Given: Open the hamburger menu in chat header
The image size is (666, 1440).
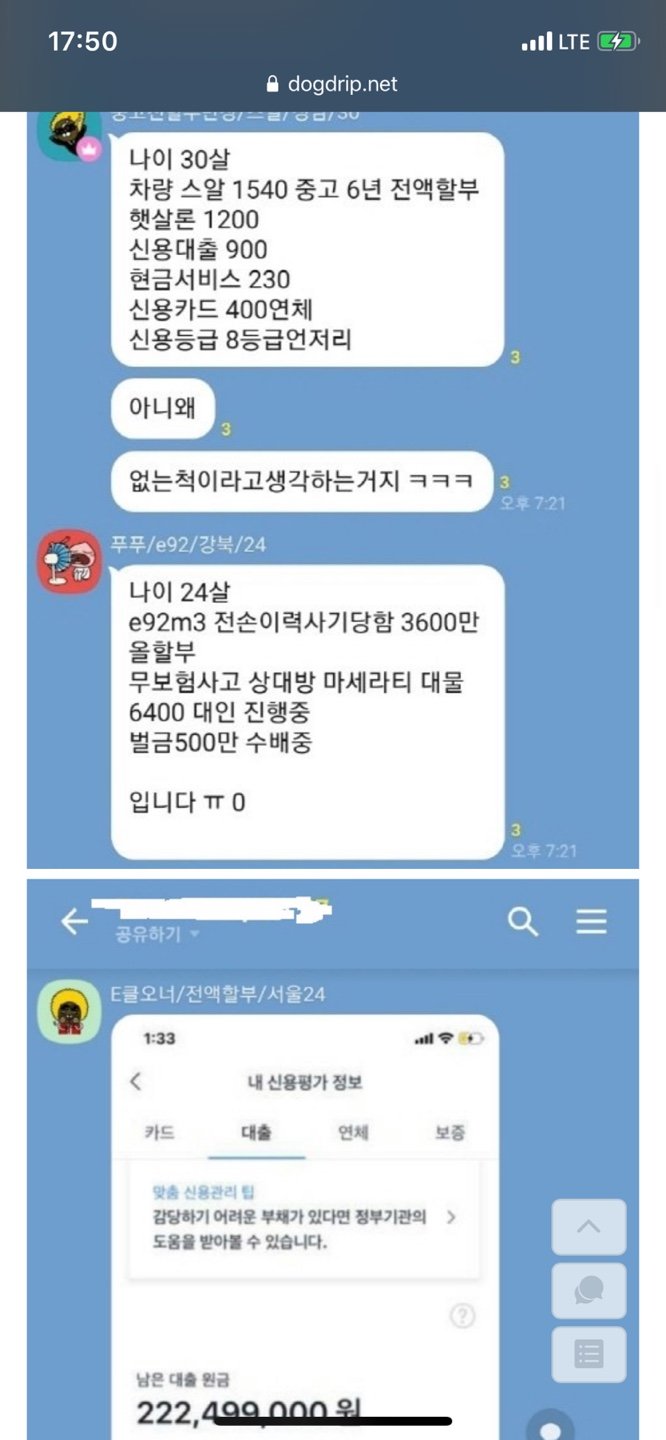Looking at the screenshot, I should pos(591,921).
